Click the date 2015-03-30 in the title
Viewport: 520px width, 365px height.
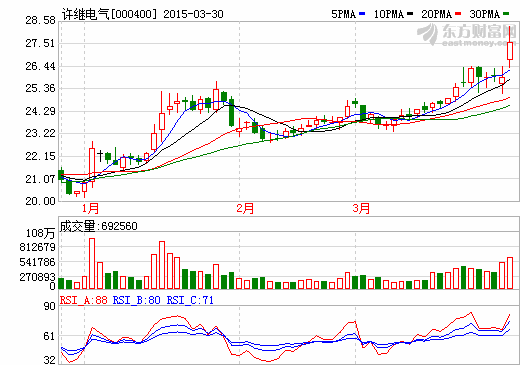(193, 14)
